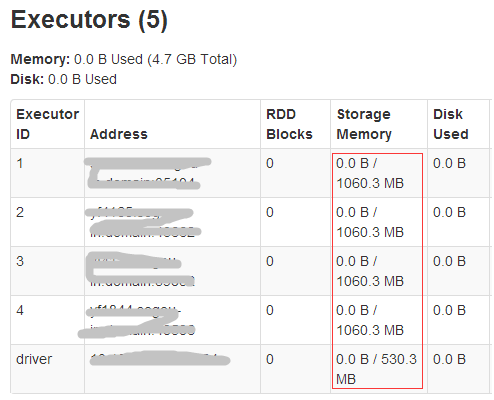Click the Disk Used column header
494x400 pixels.
(x=451, y=124)
